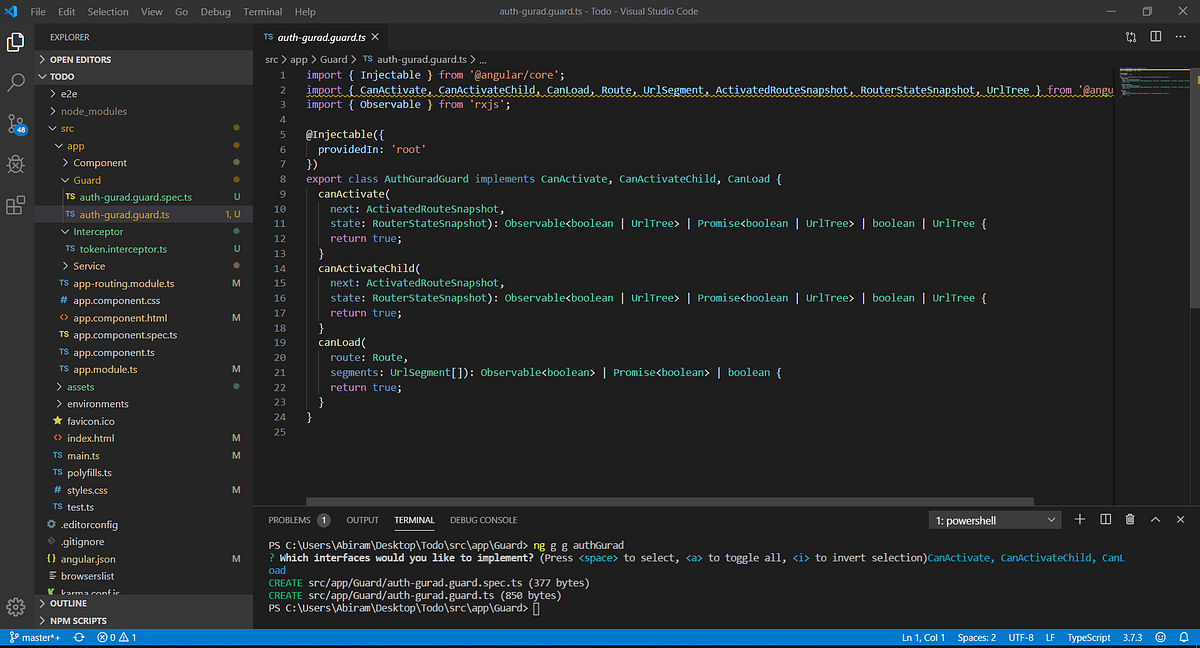Expand the Component folder

click(x=99, y=163)
